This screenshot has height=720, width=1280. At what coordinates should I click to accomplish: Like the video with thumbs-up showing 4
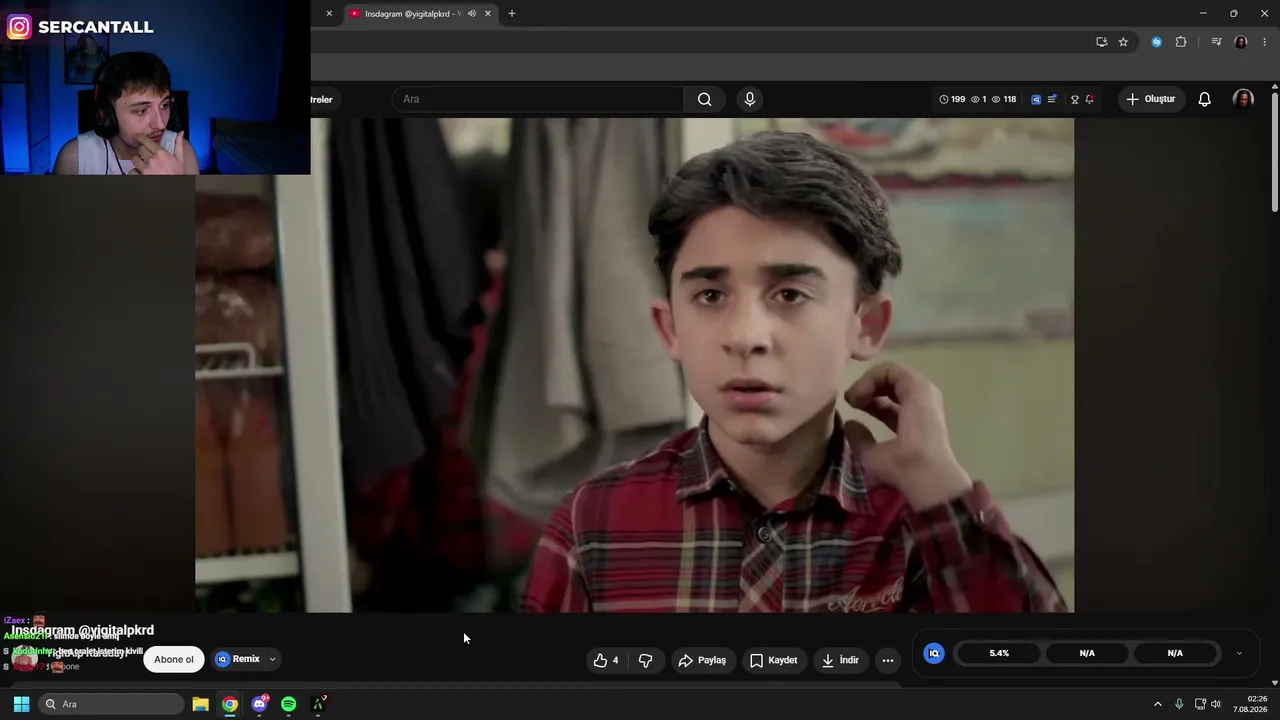[606, 660]
